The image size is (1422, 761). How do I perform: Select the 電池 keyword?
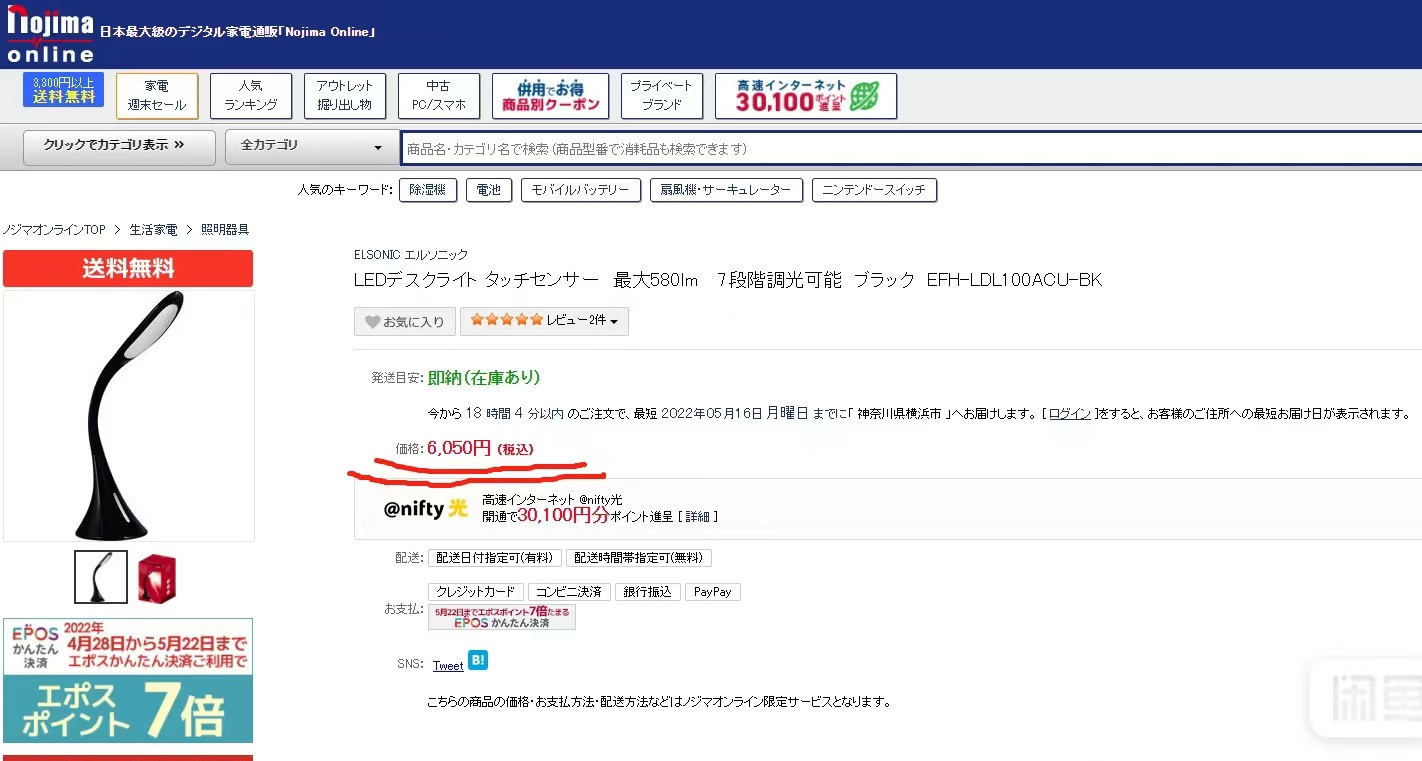click(x=489, y=190)
